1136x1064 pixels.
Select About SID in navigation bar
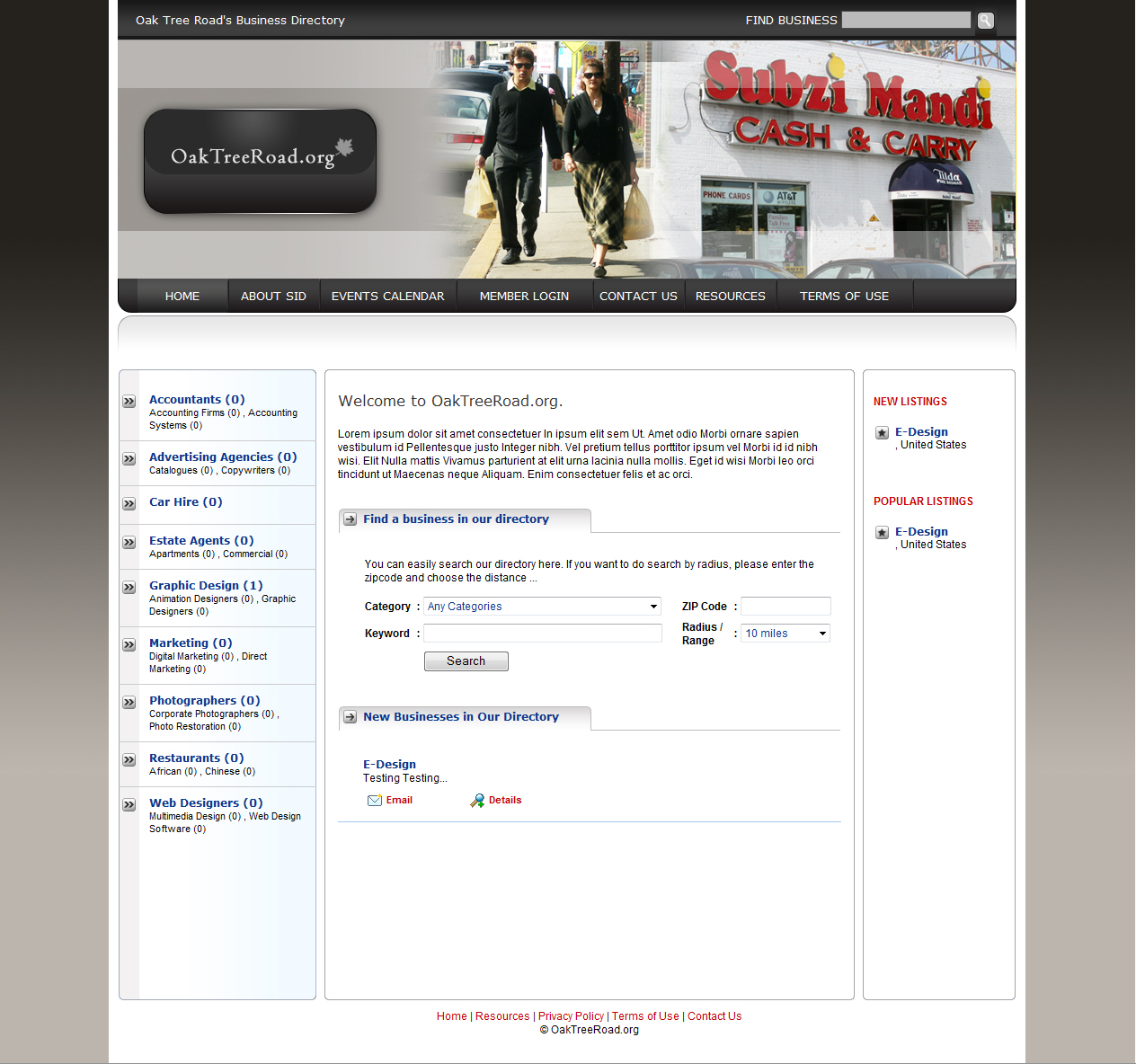[273, 297]
